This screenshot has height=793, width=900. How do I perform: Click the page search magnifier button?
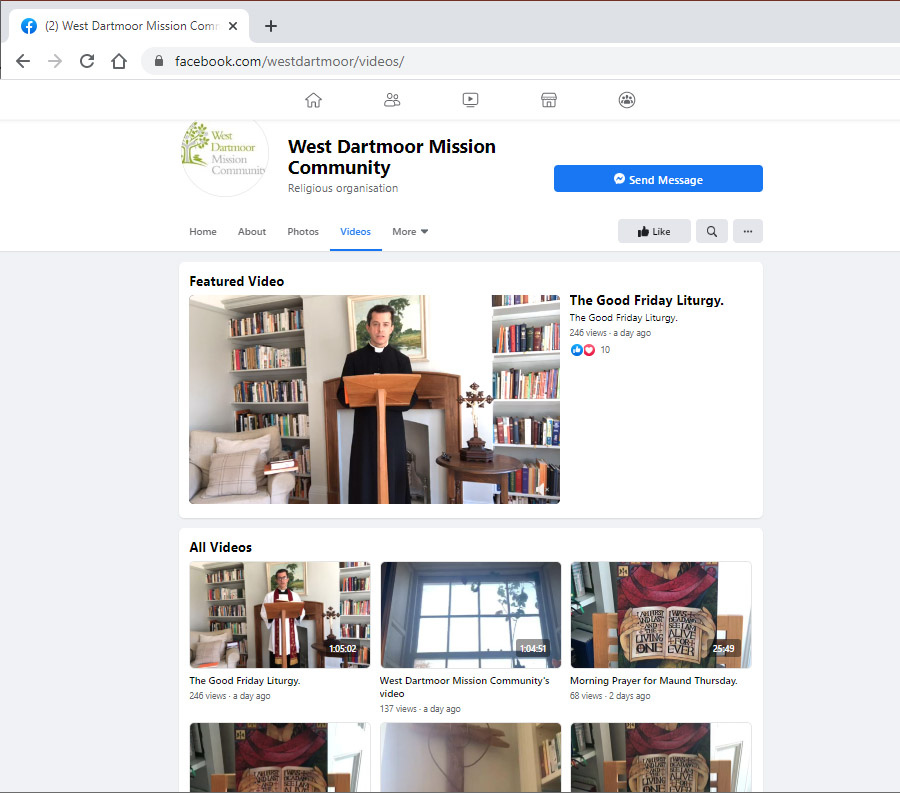(712, 231)
